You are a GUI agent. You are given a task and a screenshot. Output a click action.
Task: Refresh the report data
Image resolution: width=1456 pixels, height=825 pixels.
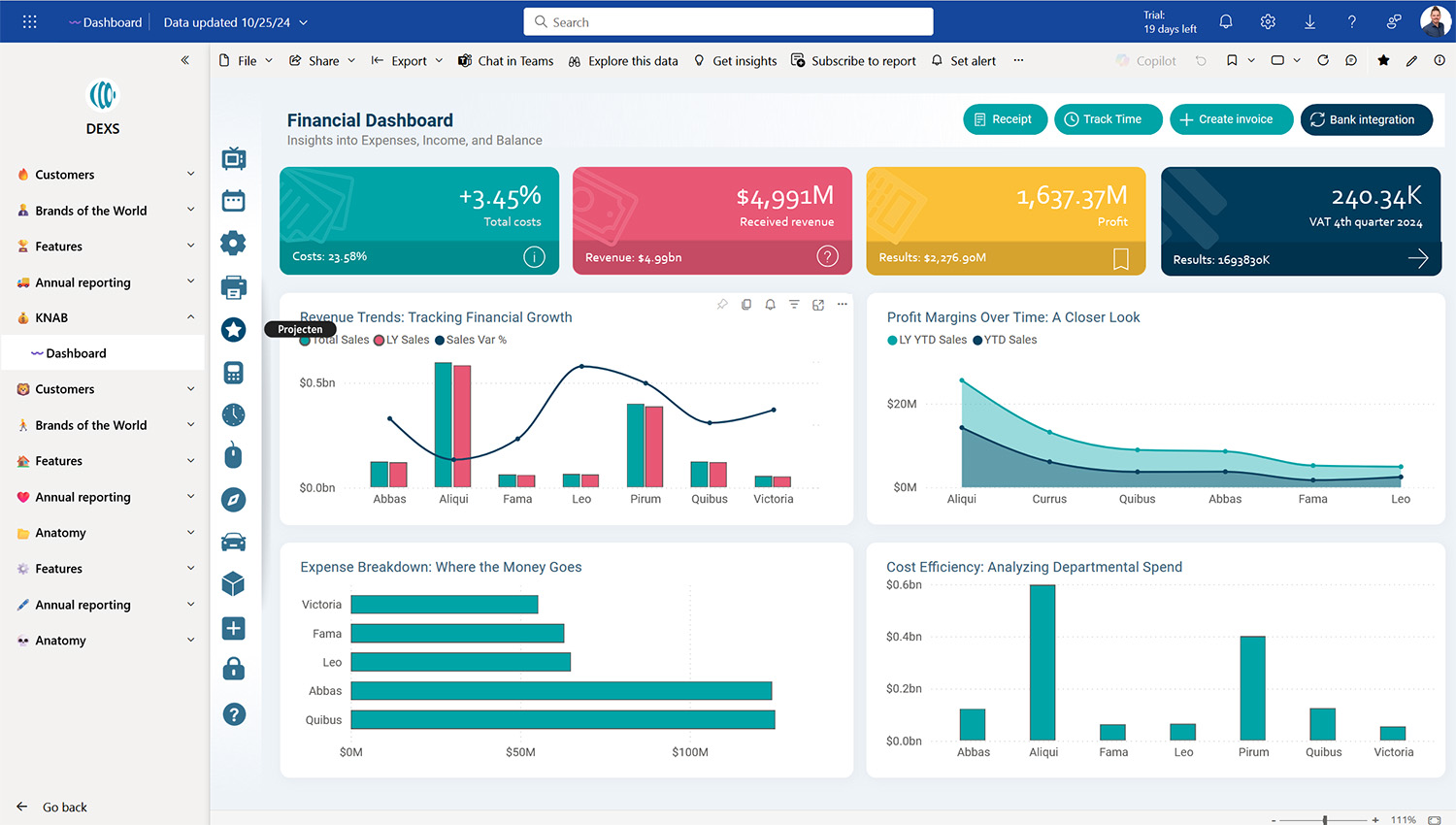(x=1322, y=60)
